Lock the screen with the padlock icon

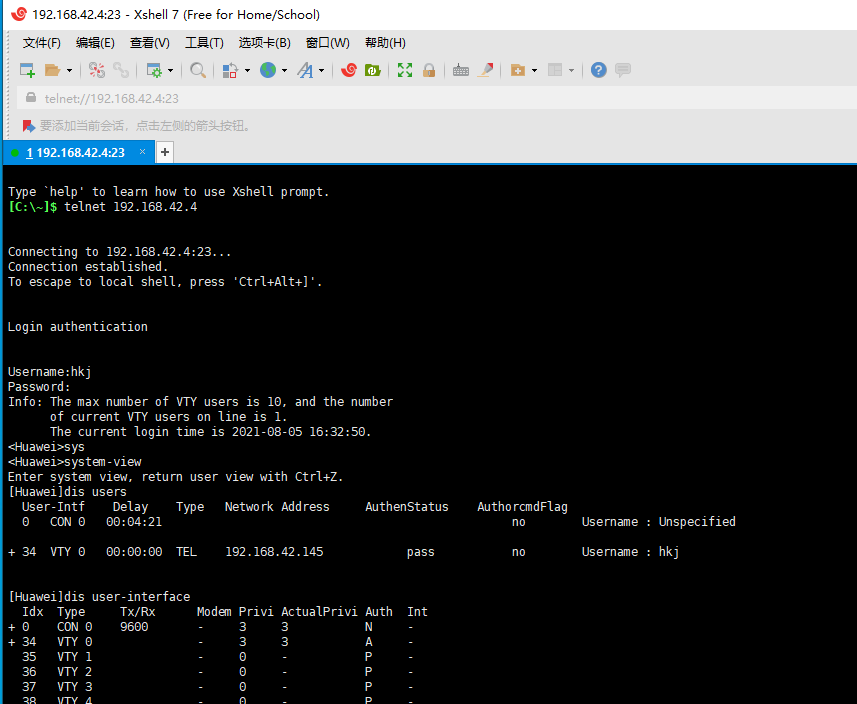pyautogui.click(x=428, y=70)
